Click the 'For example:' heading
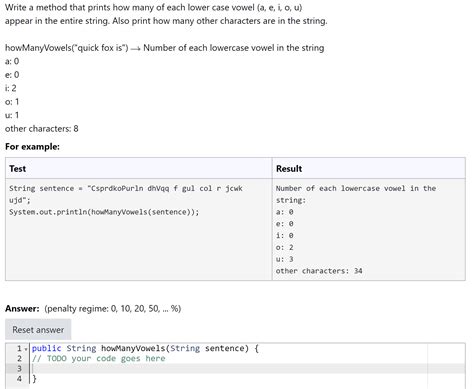The image size is (474, 389). (x=32, y=147)
